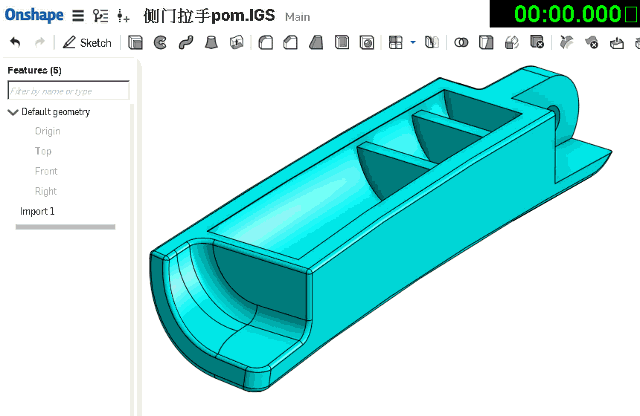Select the Loft tool

pos(211,42)
